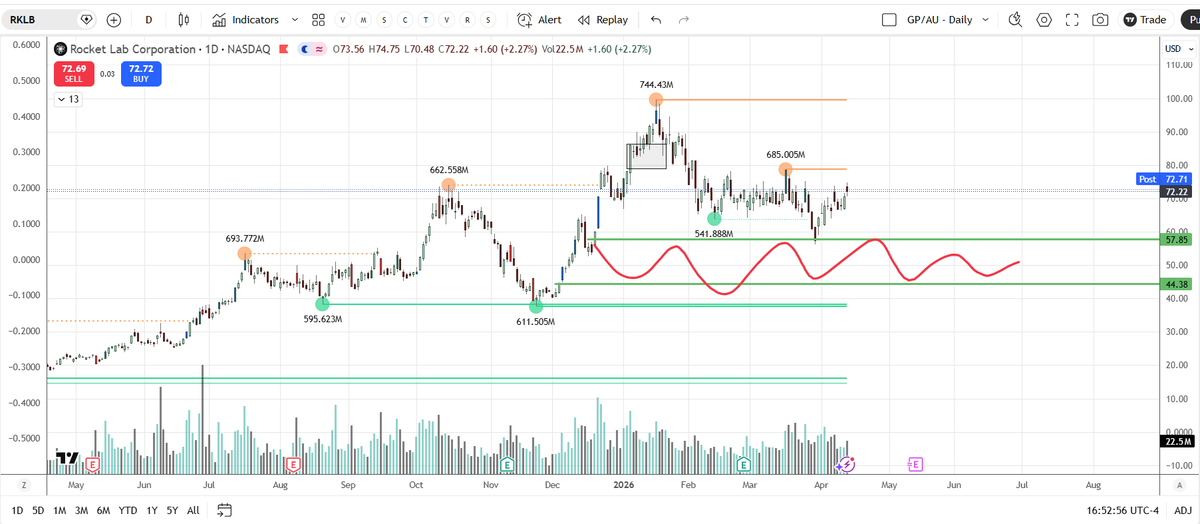Open the go-to-date calendar icon
The width and height of the screenshot is (1200, 524).
pyautogui.click(x=224, y=510)
